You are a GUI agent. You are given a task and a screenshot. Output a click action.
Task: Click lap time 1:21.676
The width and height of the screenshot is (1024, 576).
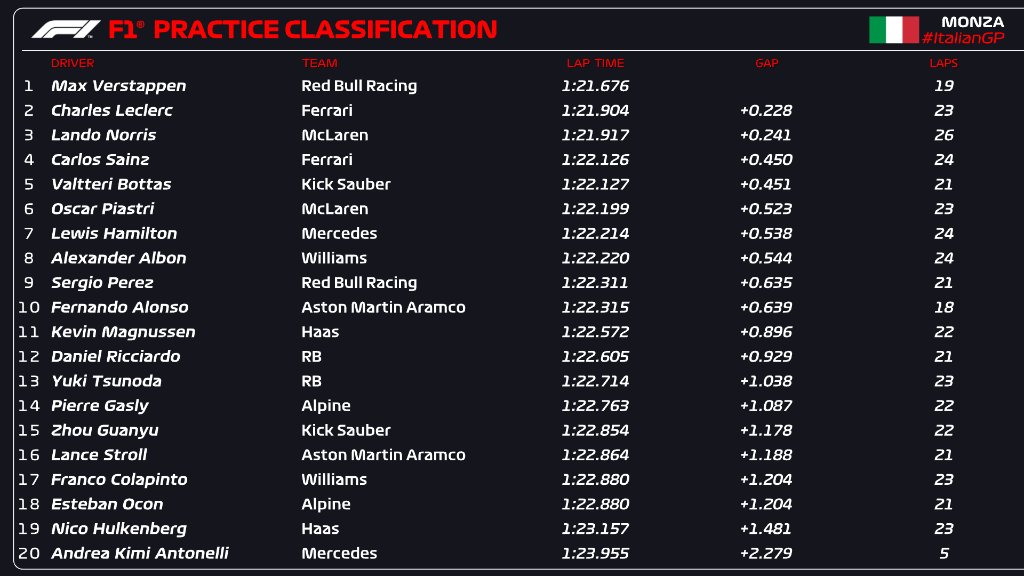point(595,86)
